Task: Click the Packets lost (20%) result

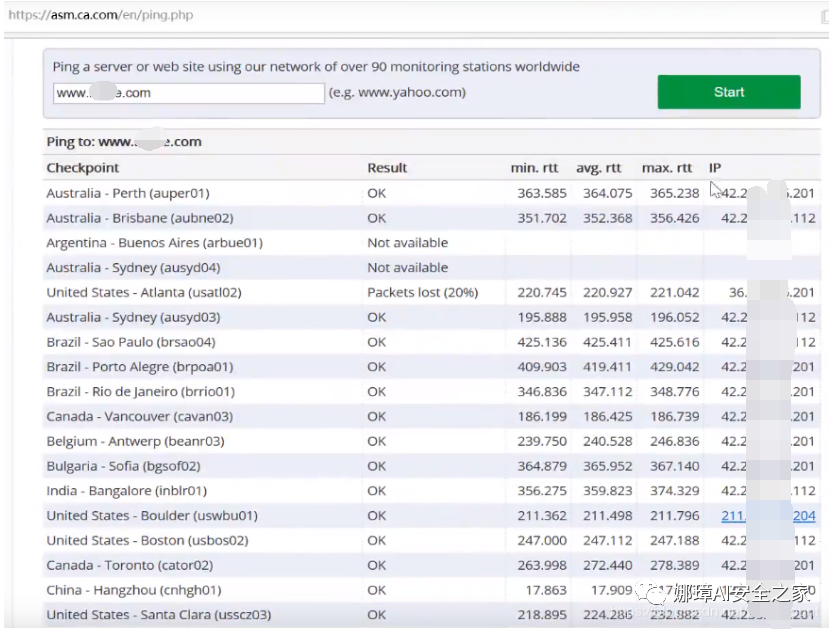Action: coord(423,293)
